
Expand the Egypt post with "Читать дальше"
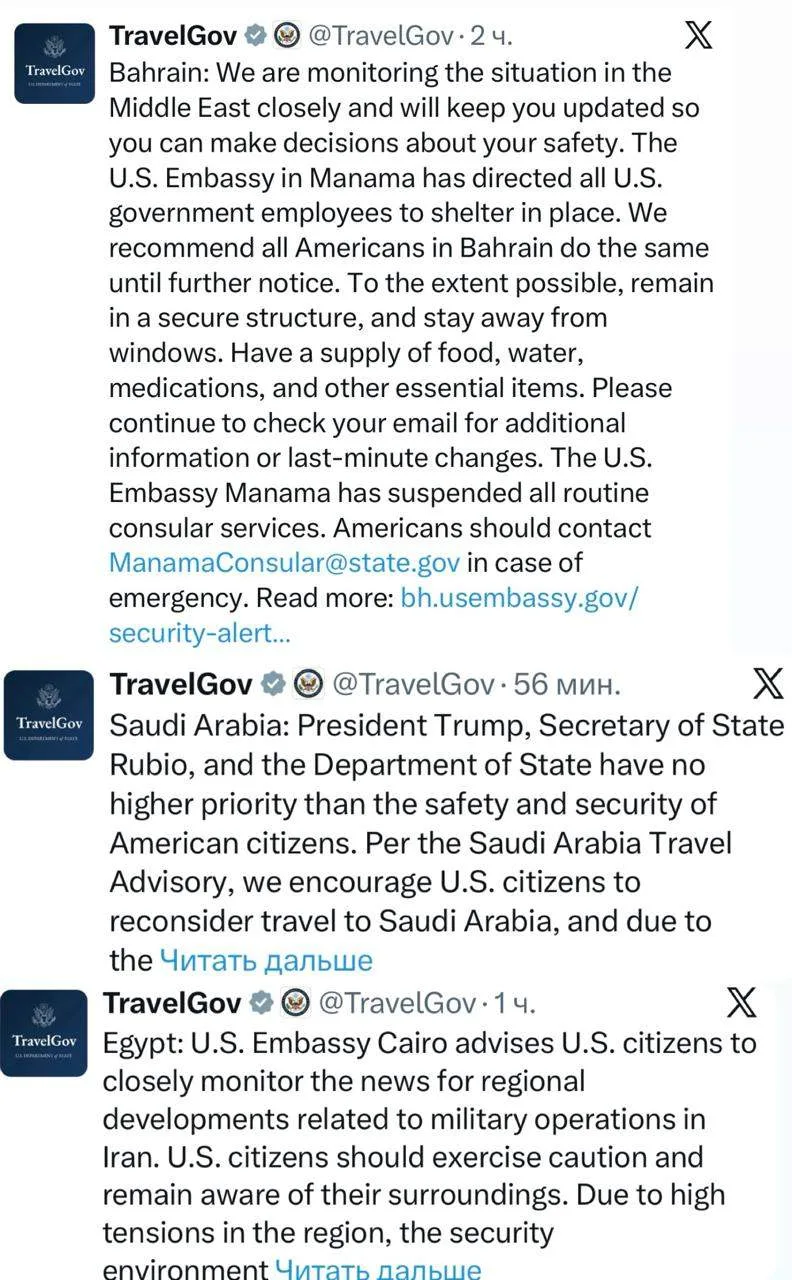click(x=378, y=1270)
